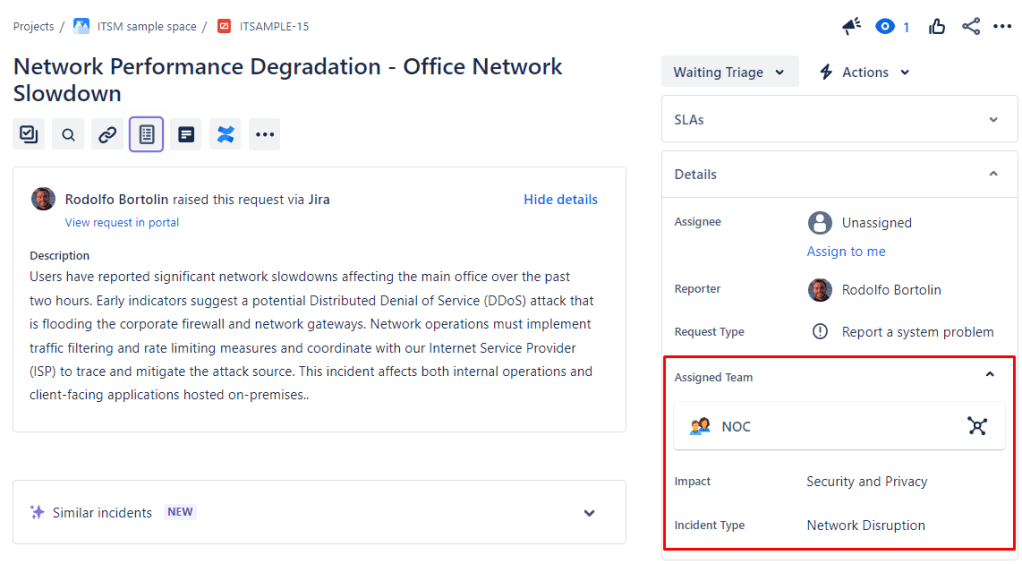Click Hide details link
This screenshot has height=564, width=1022.
[560, 199]
